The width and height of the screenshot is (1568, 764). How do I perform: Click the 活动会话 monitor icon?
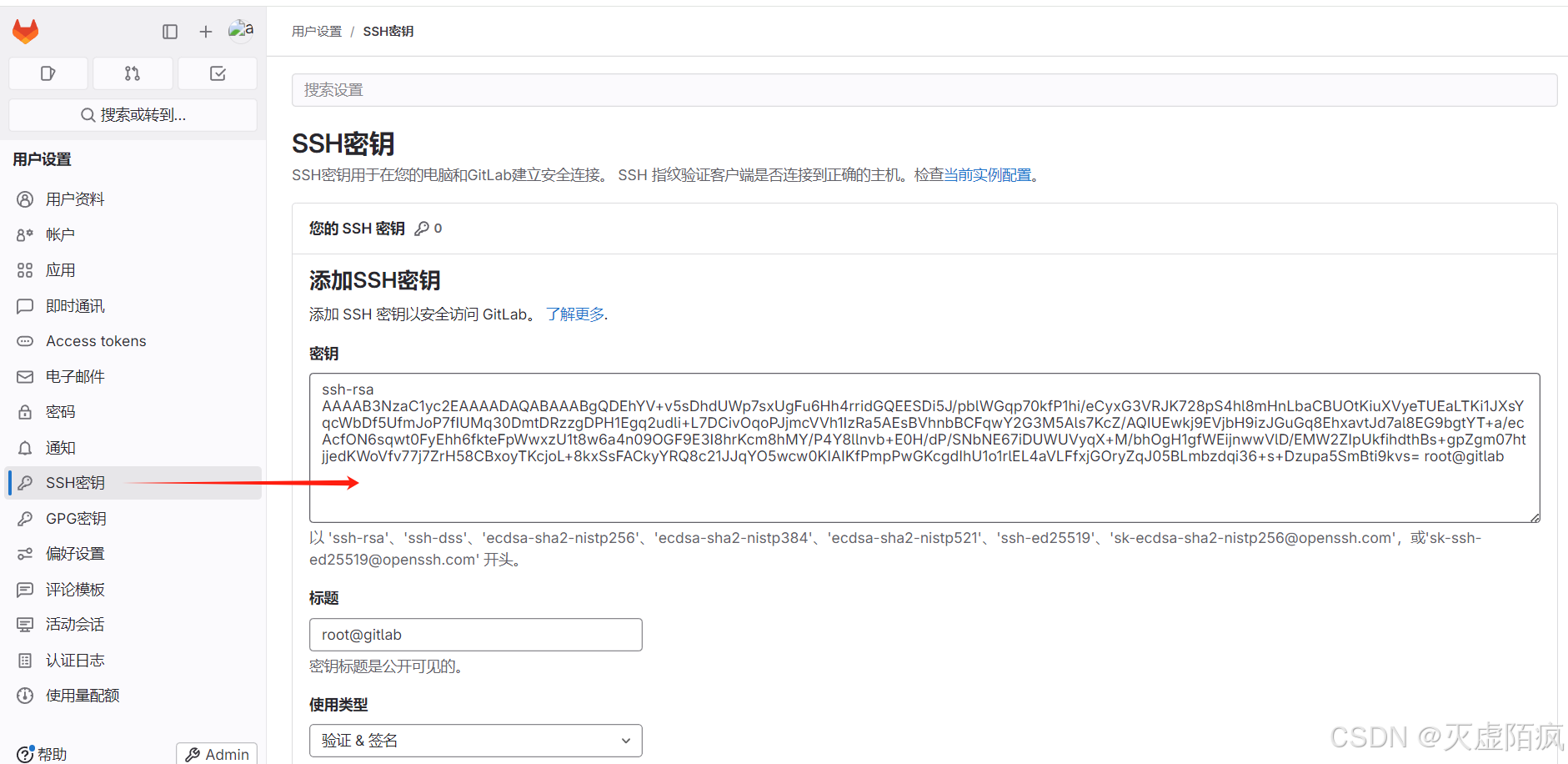pyautogui.click(x=25, y=625)
